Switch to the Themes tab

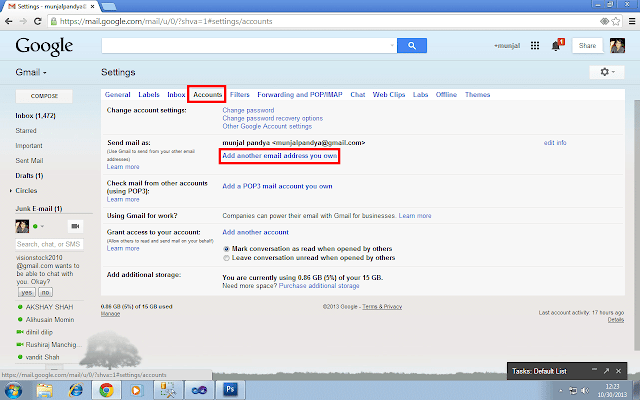pos(478,95)
